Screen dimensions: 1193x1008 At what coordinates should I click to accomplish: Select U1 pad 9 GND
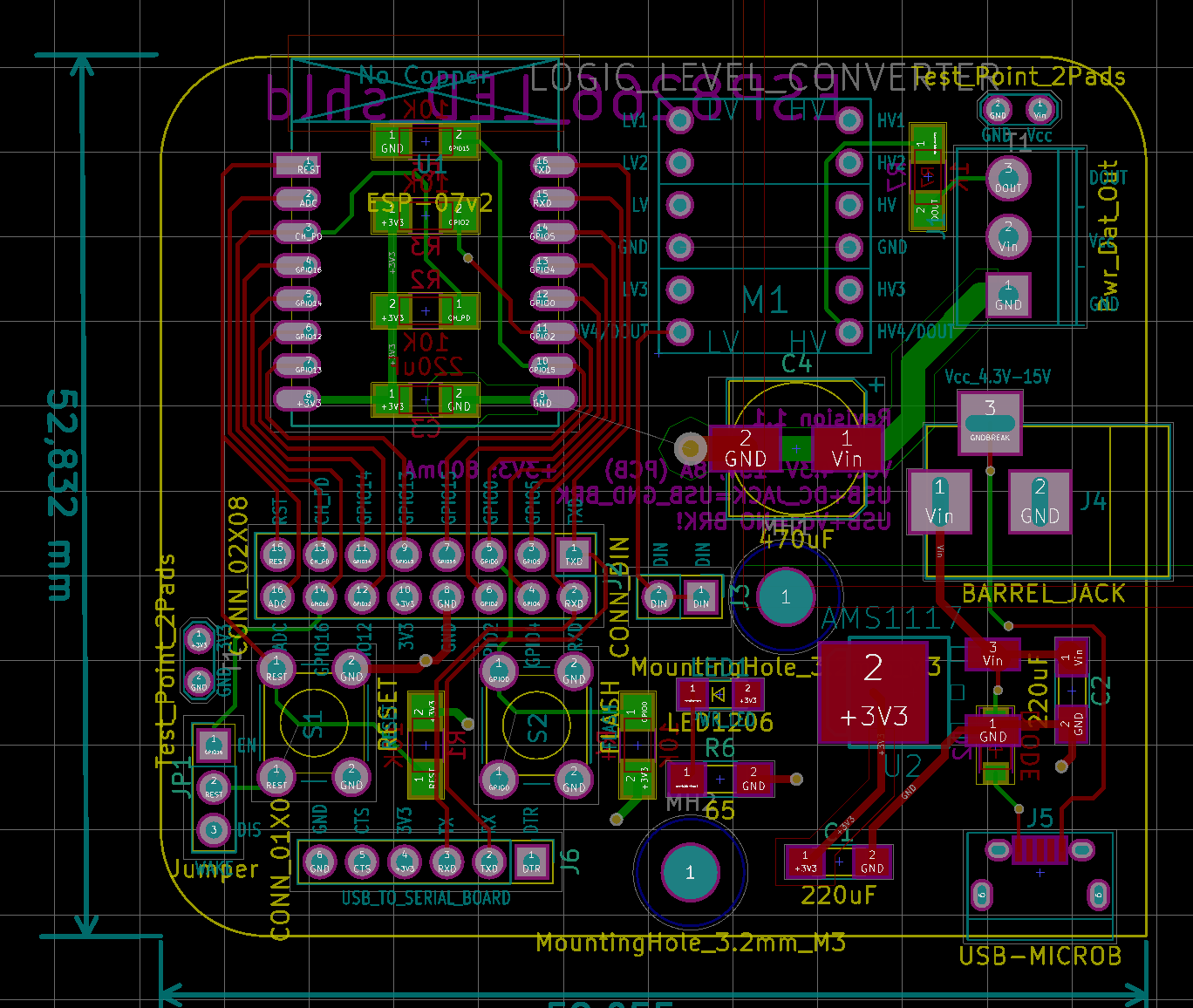(554, 399)
